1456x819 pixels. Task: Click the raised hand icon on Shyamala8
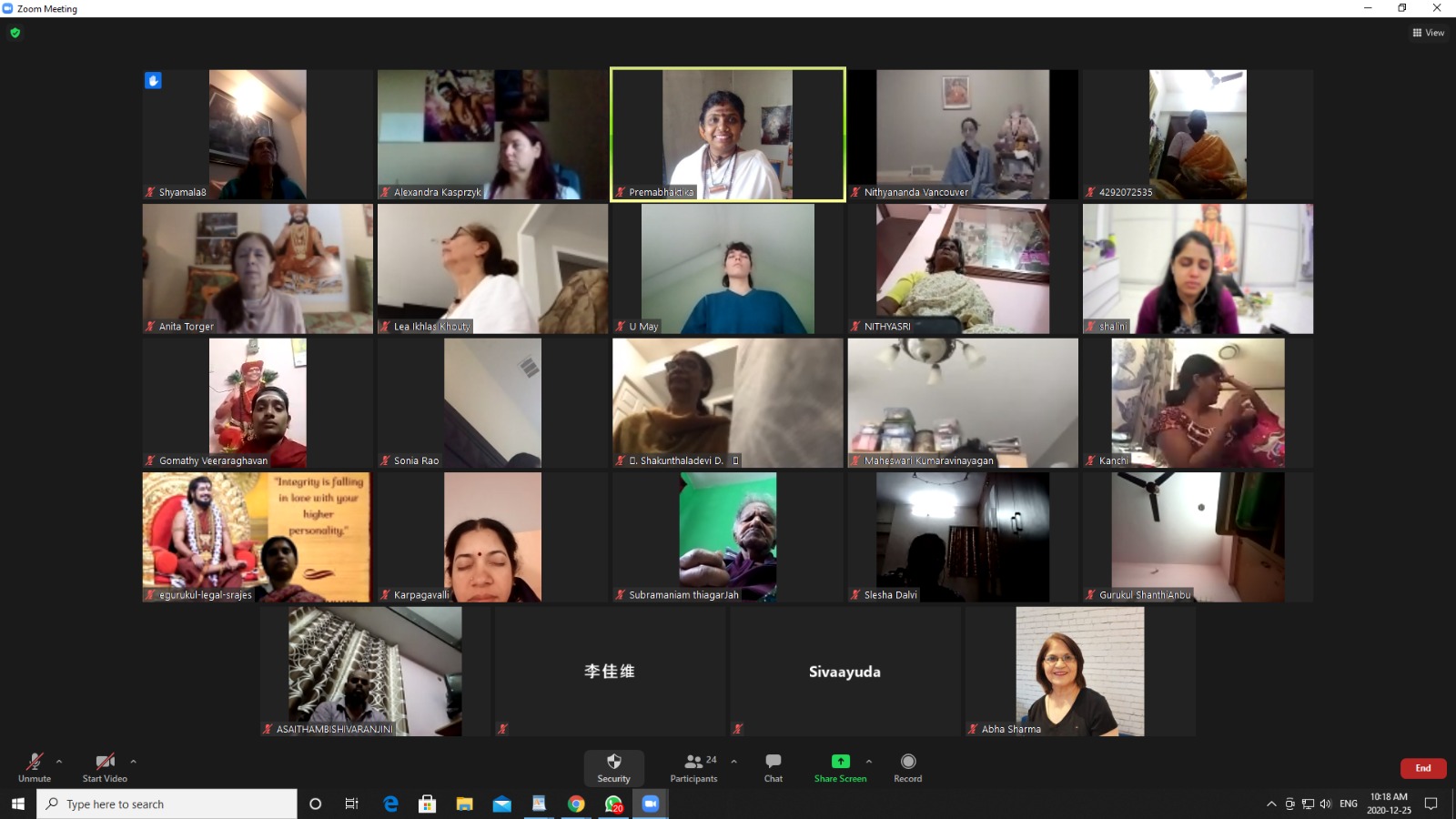point(153,81)
